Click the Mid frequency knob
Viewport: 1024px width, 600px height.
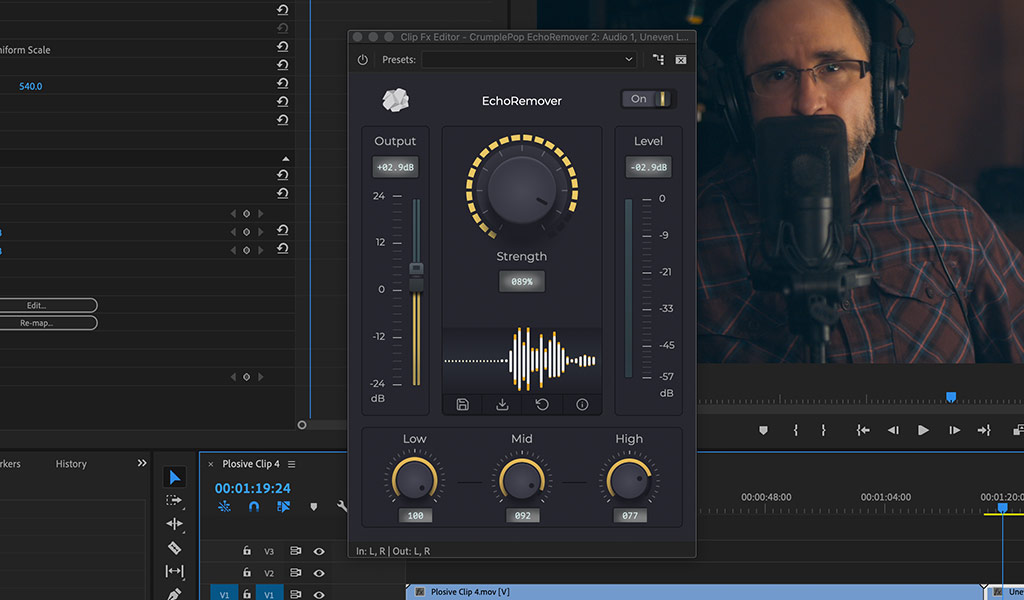click(x=522, y=481)
